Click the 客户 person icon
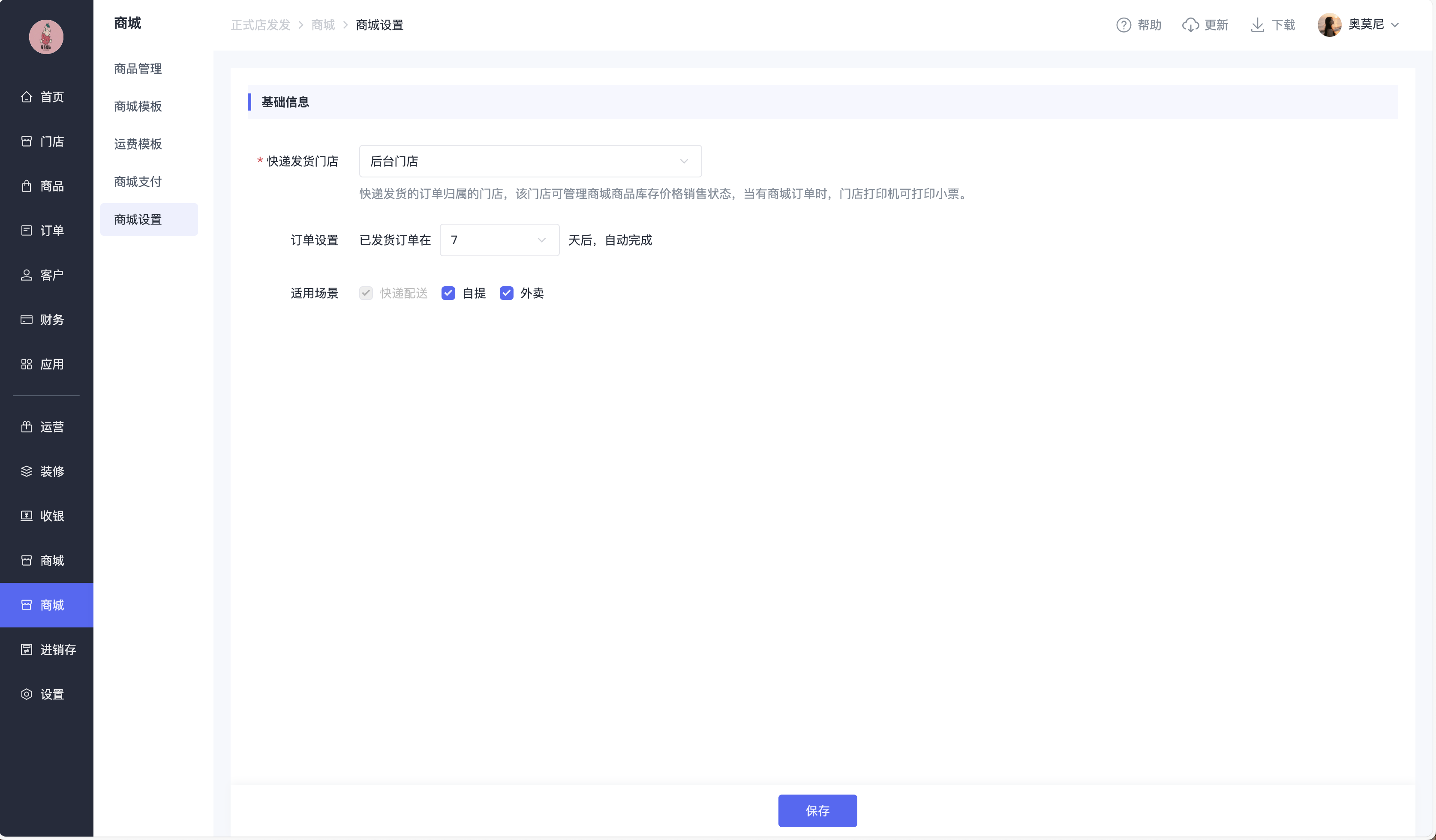 (x=26, y=275)
